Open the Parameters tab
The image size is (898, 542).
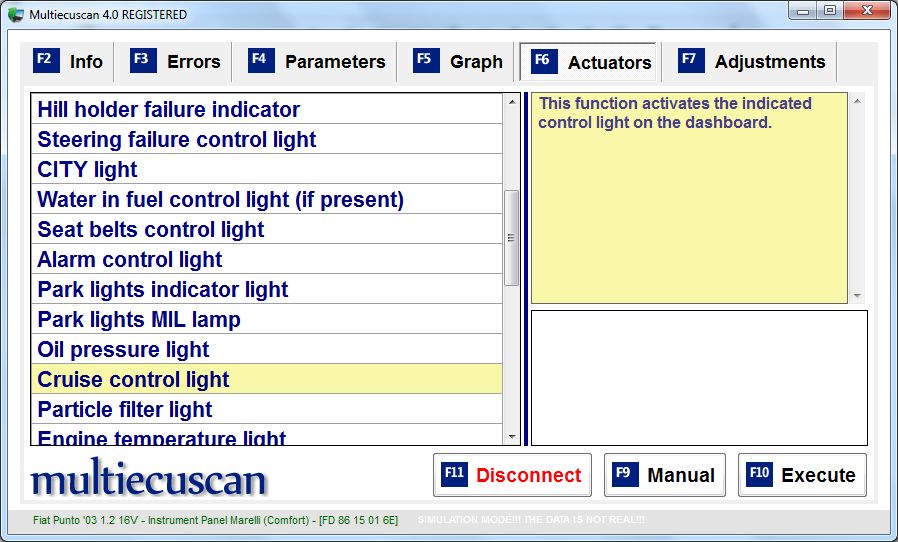pos(316,61)
